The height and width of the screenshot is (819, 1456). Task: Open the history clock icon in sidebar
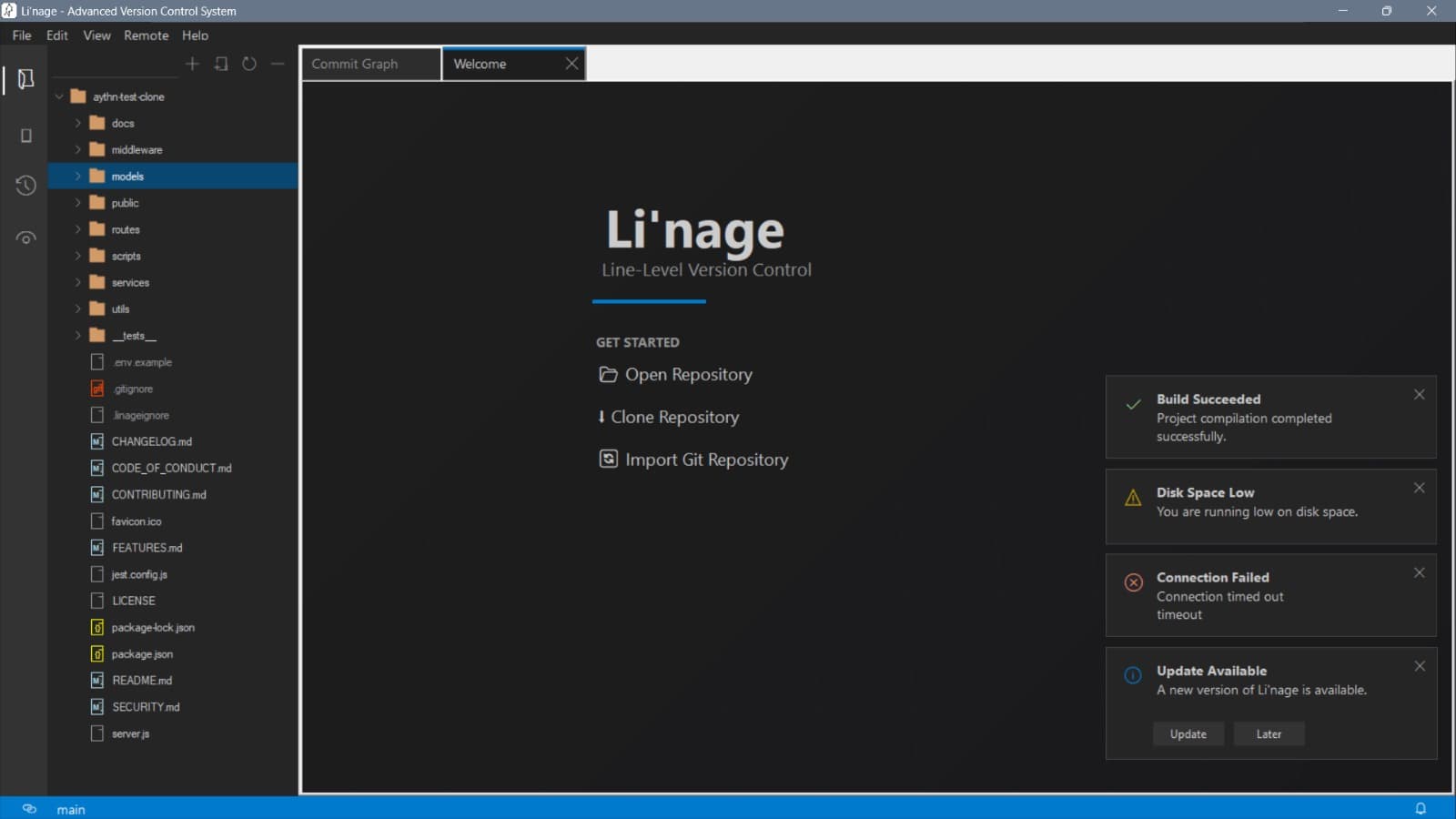[25, 186]
